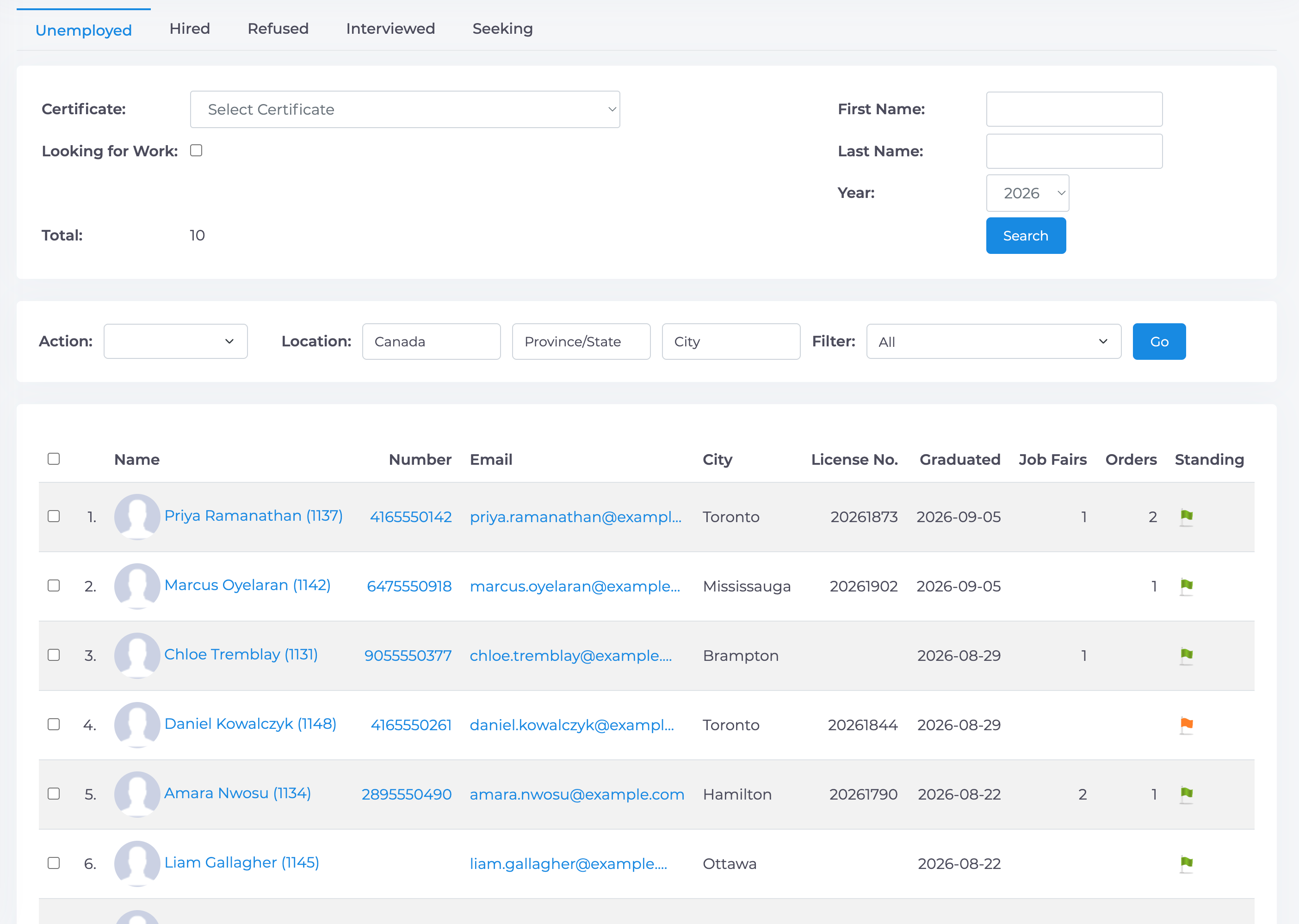Screen dimensions: 1299x924
Task: Select the row checkbox for Liam Gallagher
Action: 54,863
